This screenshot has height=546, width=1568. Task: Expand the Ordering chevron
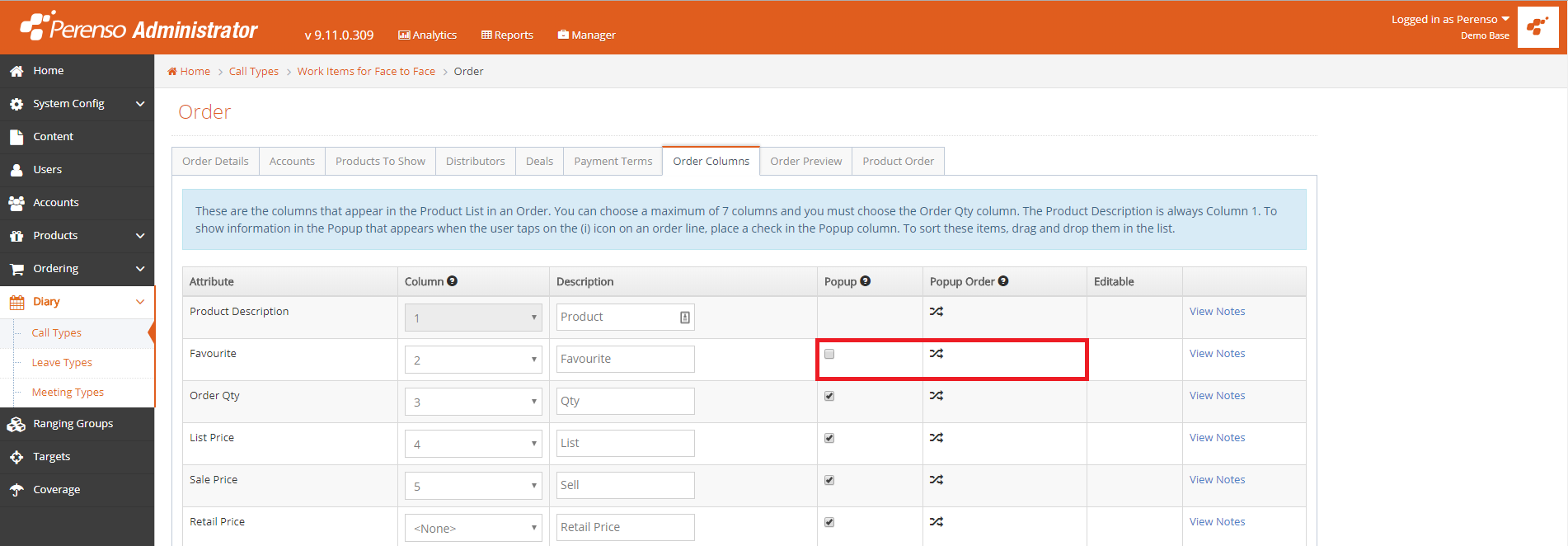click(140, 269)
